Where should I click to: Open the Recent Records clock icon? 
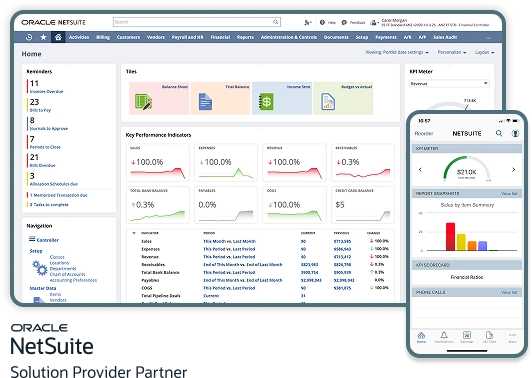[29, 37]
